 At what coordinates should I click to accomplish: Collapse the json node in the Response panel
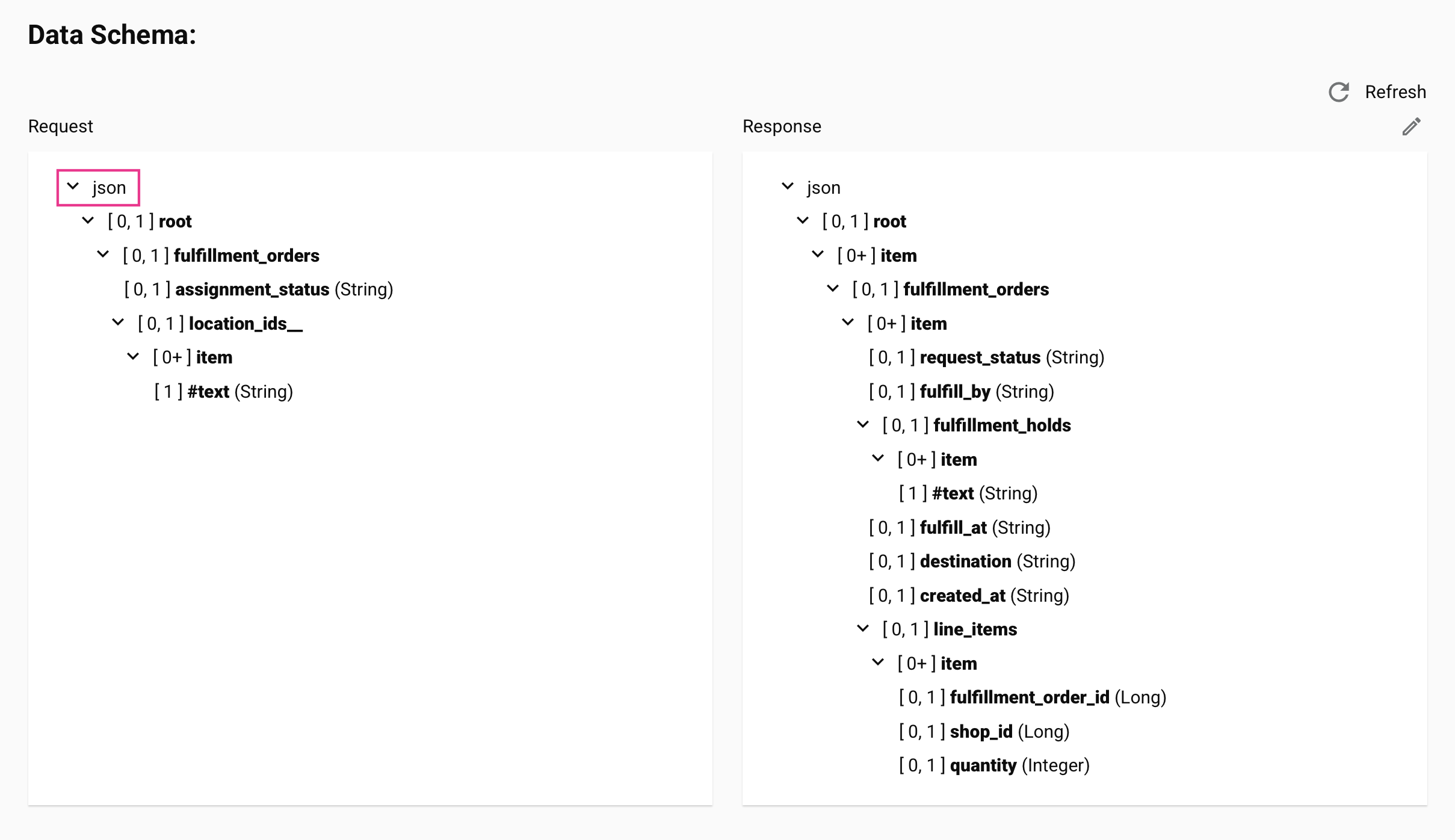point(788,187)
